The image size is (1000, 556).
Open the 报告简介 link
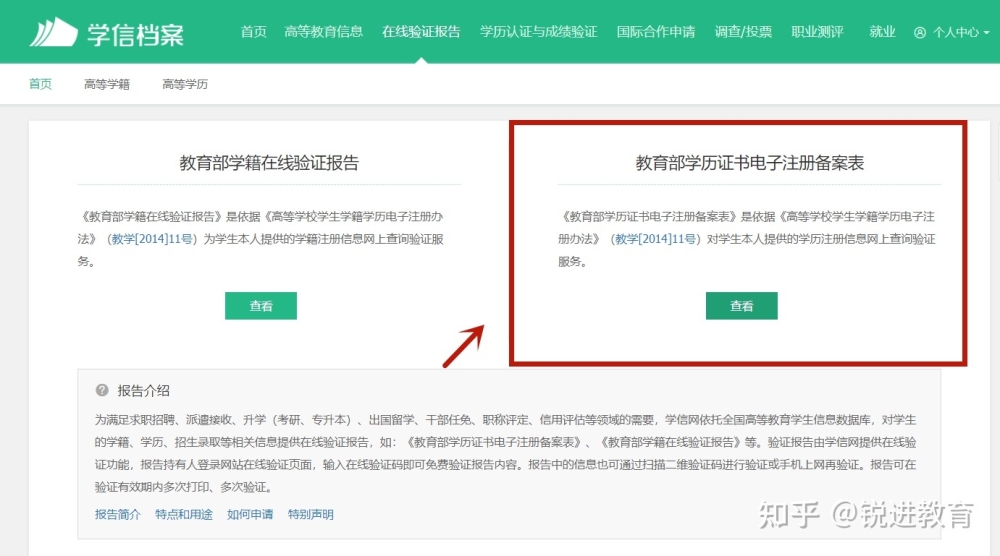(x=117, y=515)
